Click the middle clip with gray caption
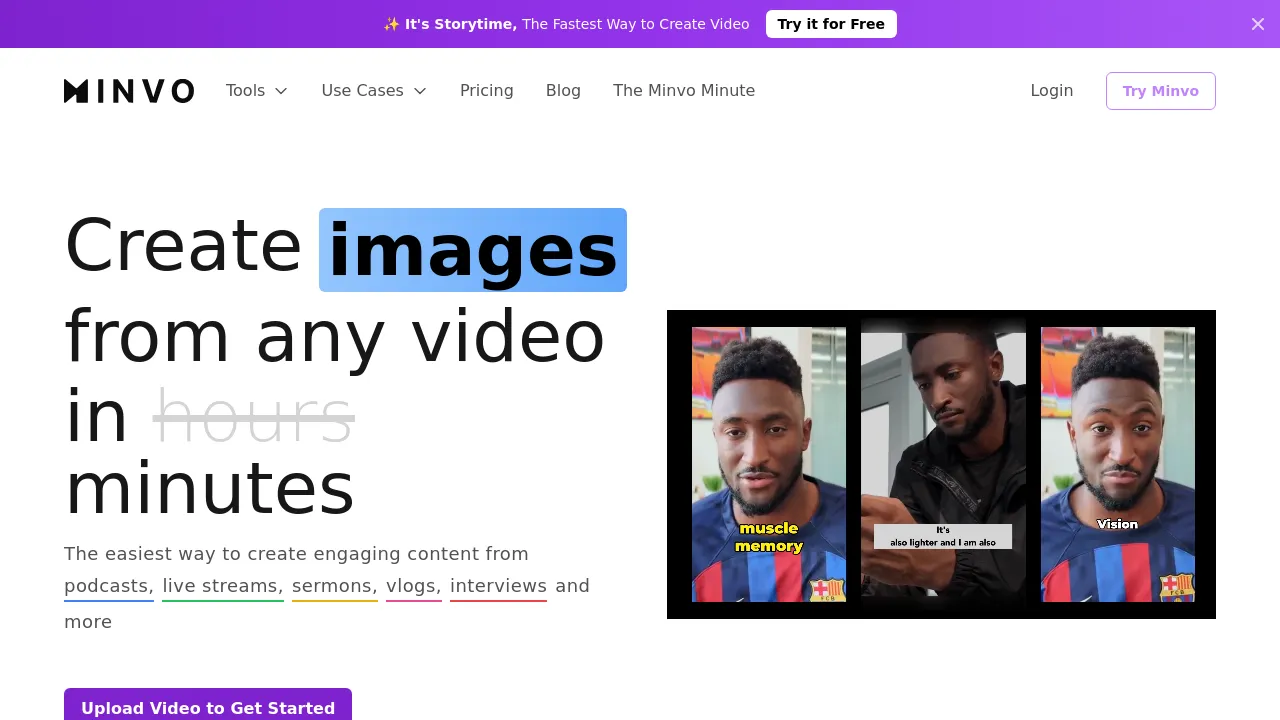The height and width of the screenshot is (720, 1280). coord(943,464)
